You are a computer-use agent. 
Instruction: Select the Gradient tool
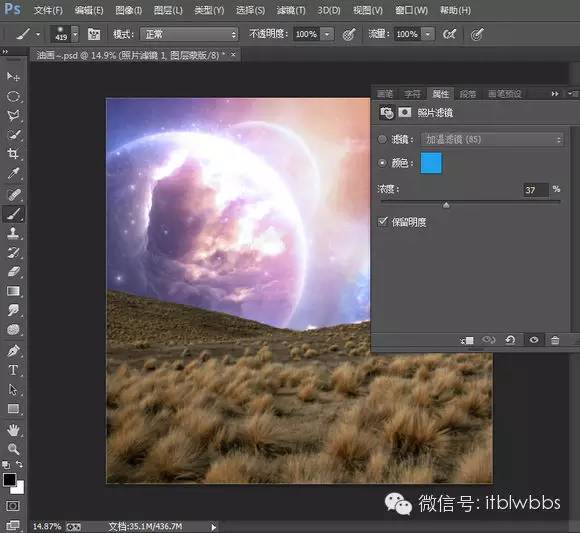pos(13,291)
